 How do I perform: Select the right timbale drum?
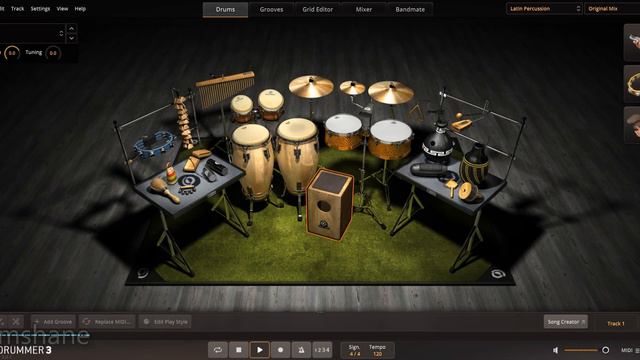point(391,139)
